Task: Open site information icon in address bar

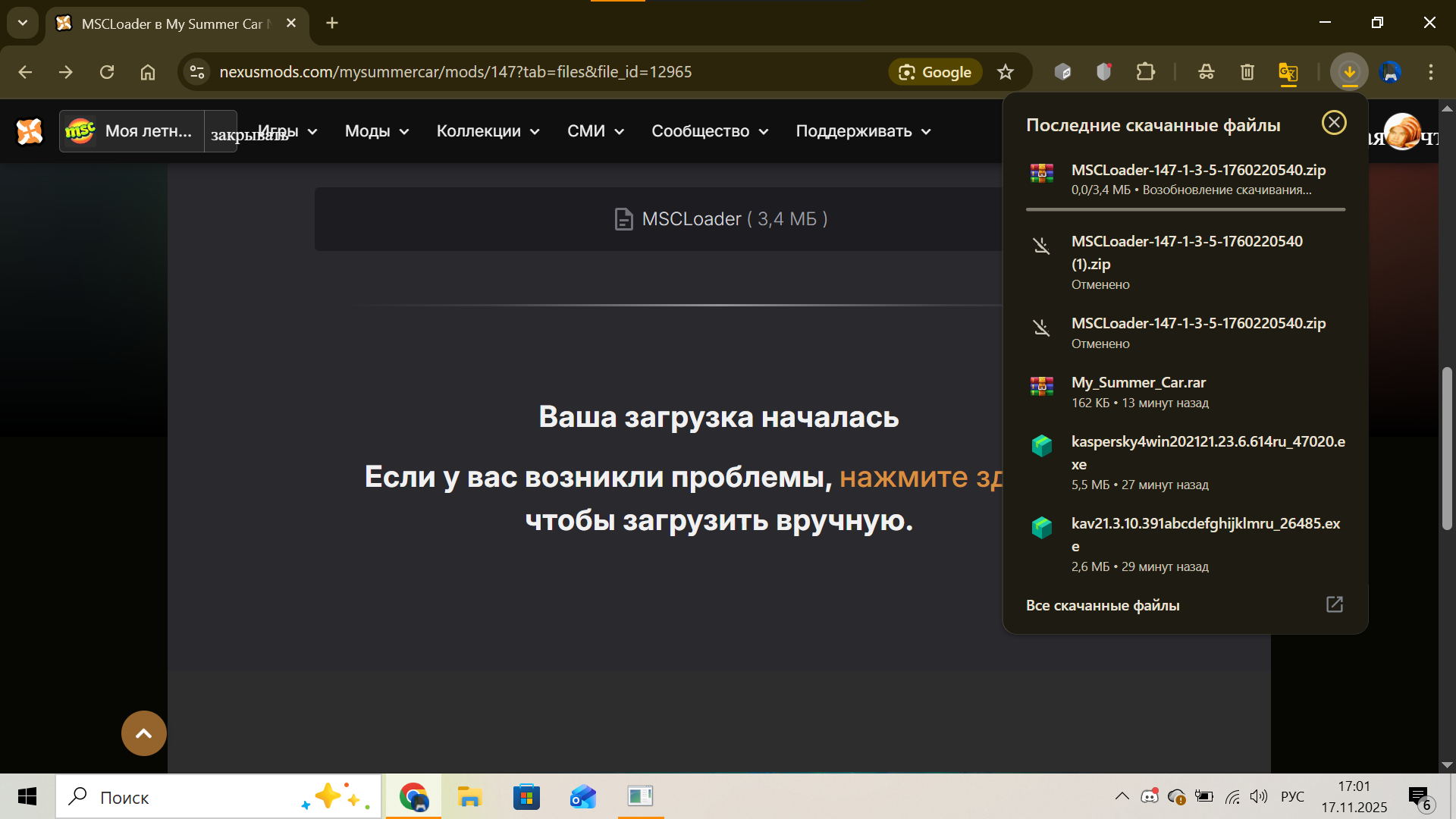Action: click(x=197, y=72)
